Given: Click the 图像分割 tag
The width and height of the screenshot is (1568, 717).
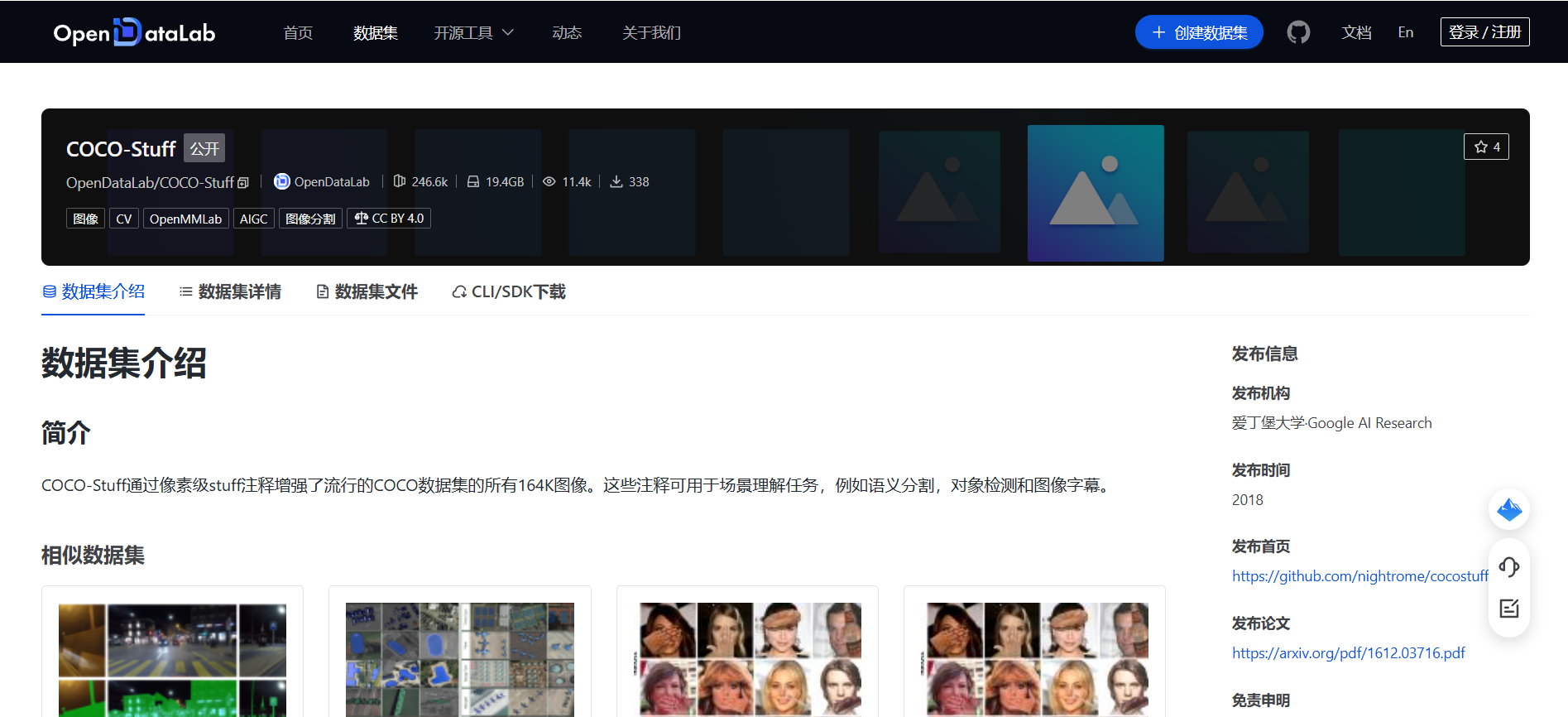Looking at the screenshot, I should coord(310,219).
